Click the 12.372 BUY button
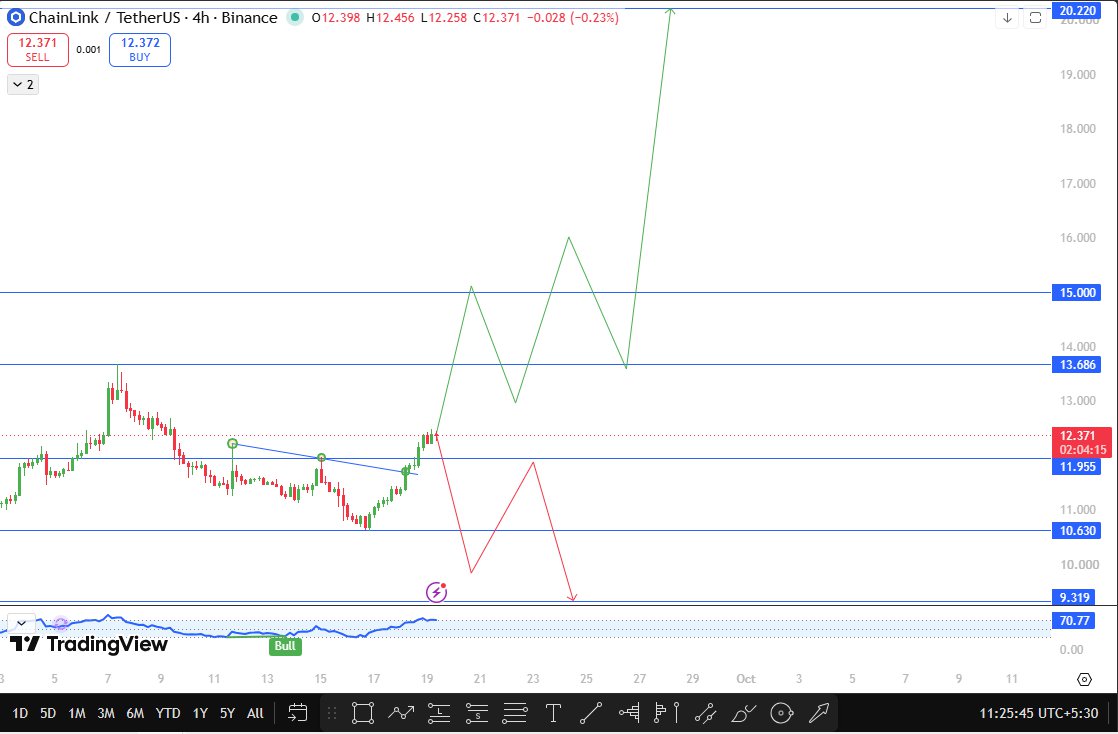Viewport: 1118px width, 734px height. pos(140,50)
